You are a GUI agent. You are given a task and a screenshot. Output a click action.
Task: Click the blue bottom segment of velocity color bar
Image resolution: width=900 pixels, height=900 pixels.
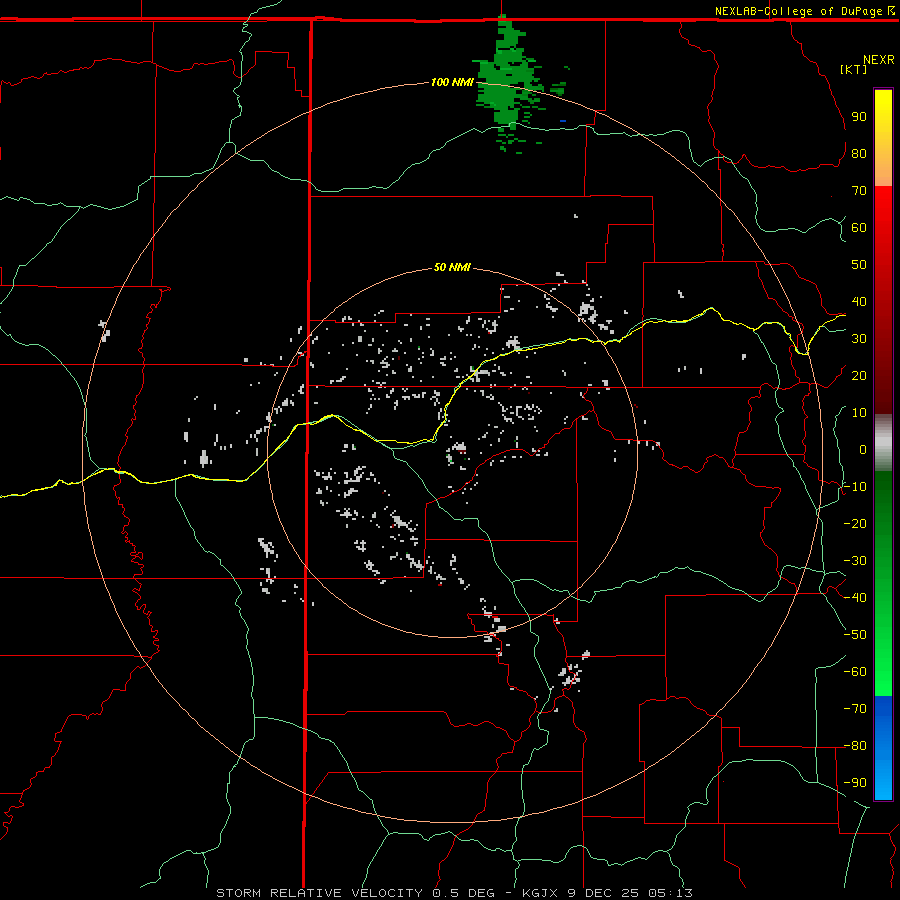pyautogui.click(x=883, y=748)
